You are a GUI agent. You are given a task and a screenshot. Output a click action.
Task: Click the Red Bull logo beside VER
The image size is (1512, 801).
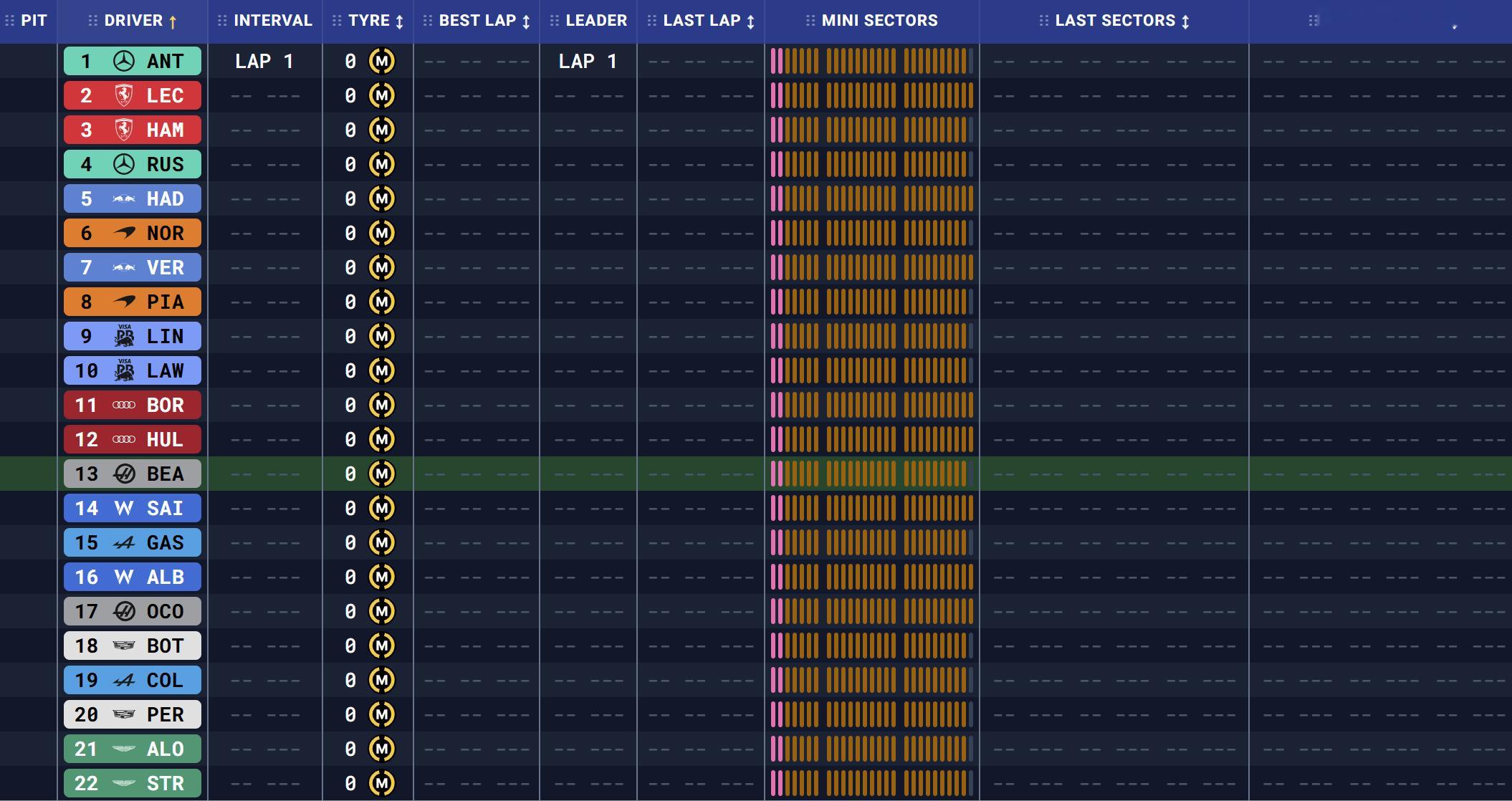[x=124, y=267]
